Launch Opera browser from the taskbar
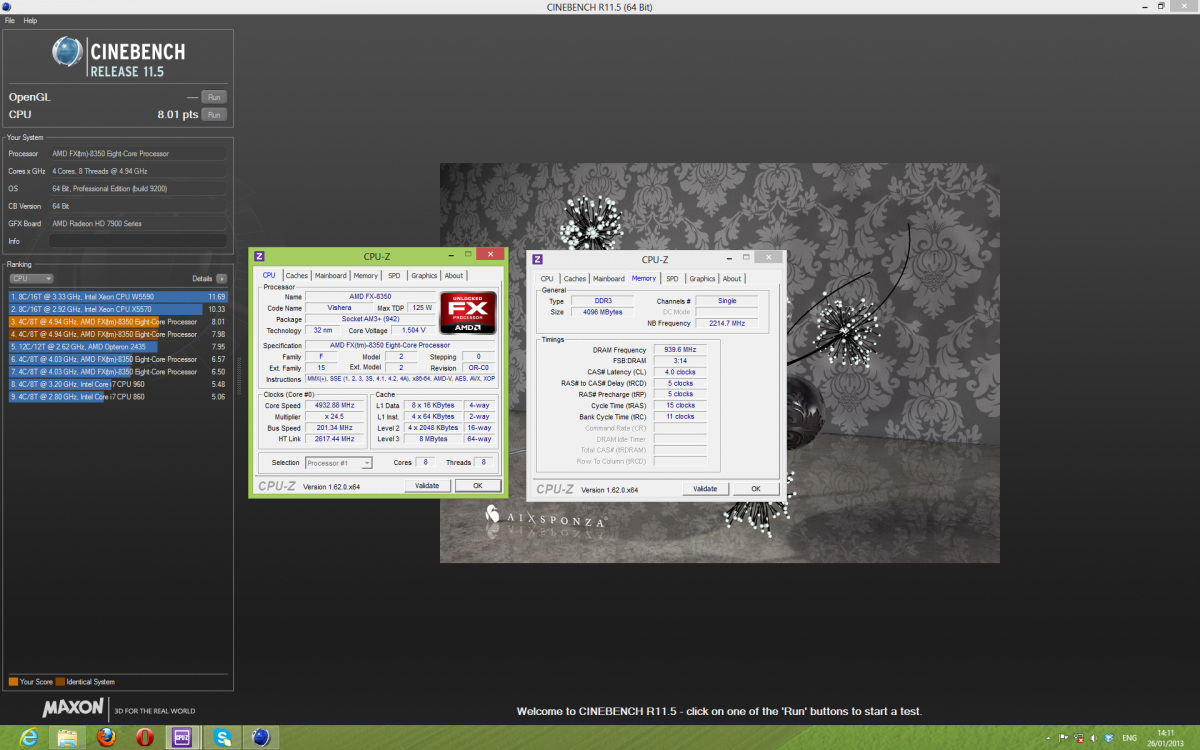1200x750 pixels. (x=145, y=738)
